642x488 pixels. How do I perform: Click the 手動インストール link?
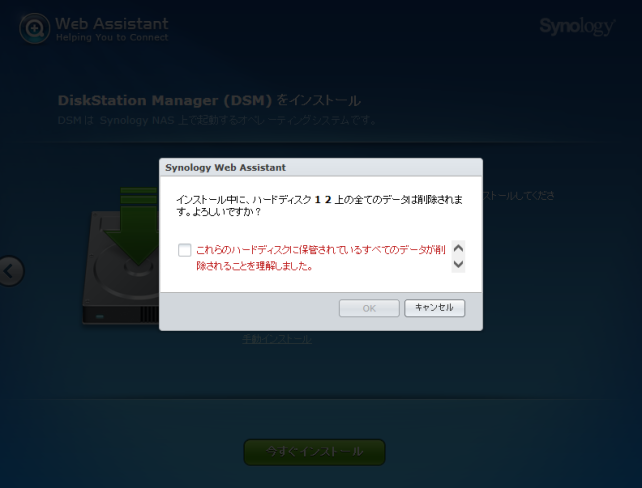click(x=277, y=339)
